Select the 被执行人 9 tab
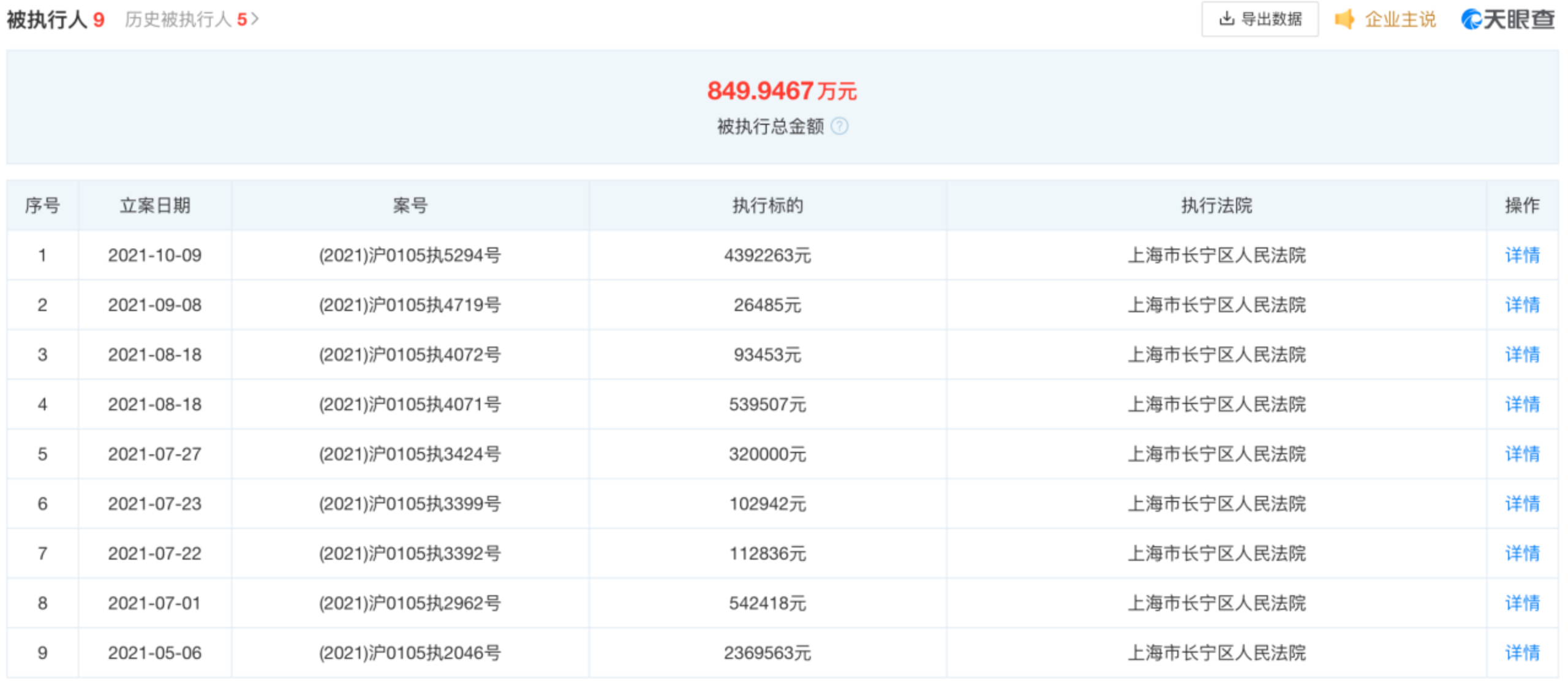Screen dimensions: 1568x687 (55, 20)
